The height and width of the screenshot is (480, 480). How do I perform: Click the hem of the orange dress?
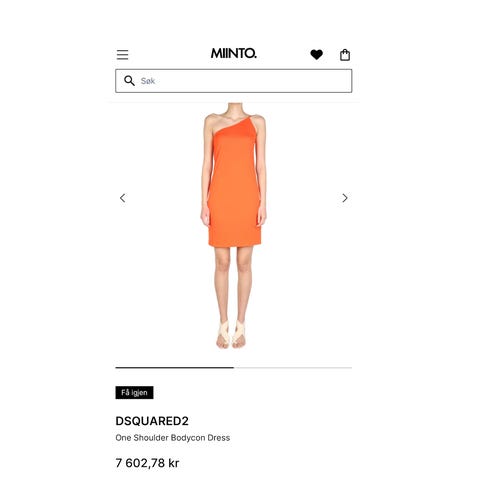pos(235,244)
